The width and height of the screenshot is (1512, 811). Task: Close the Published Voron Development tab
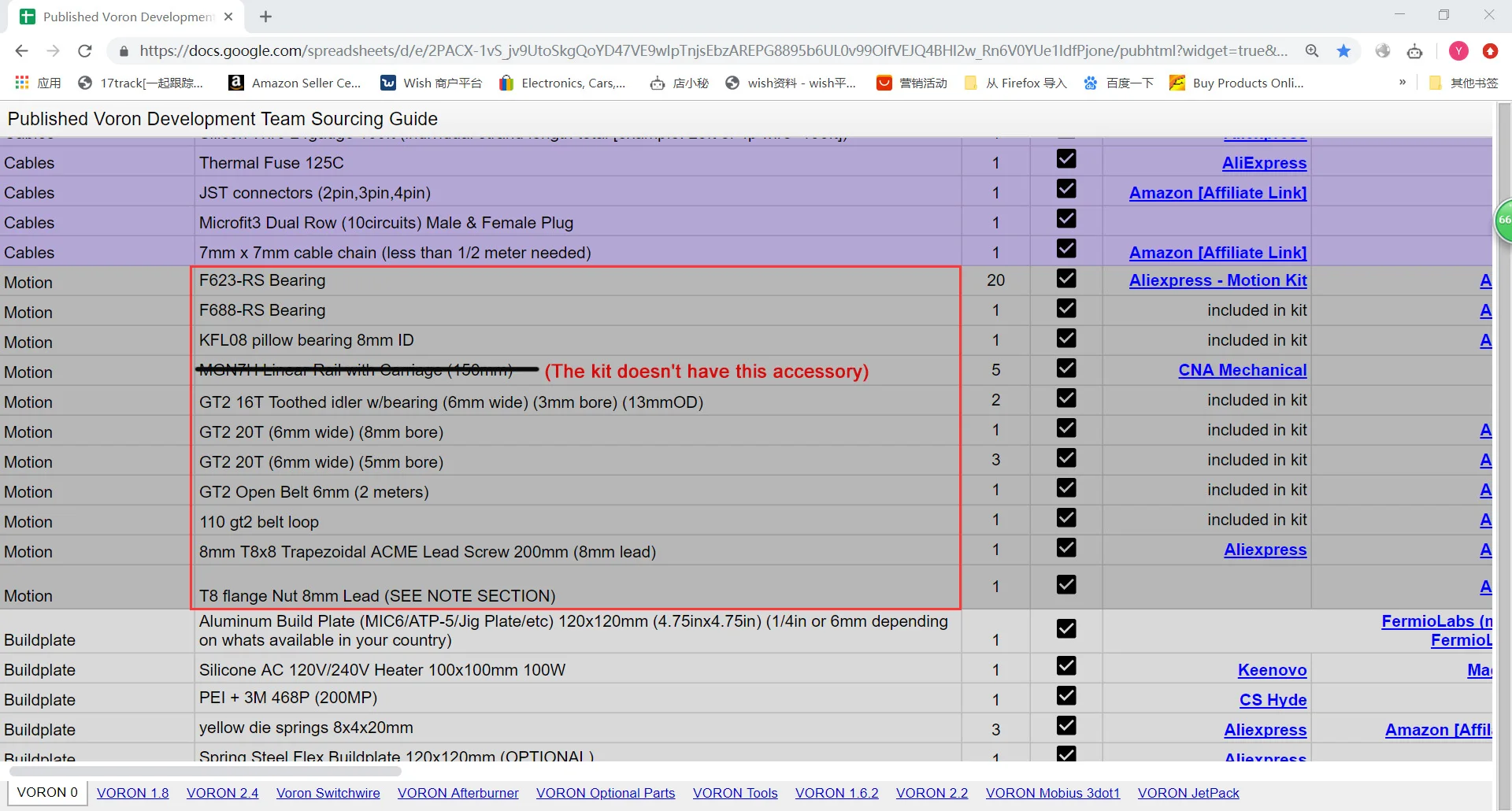[x=228, y=17]
